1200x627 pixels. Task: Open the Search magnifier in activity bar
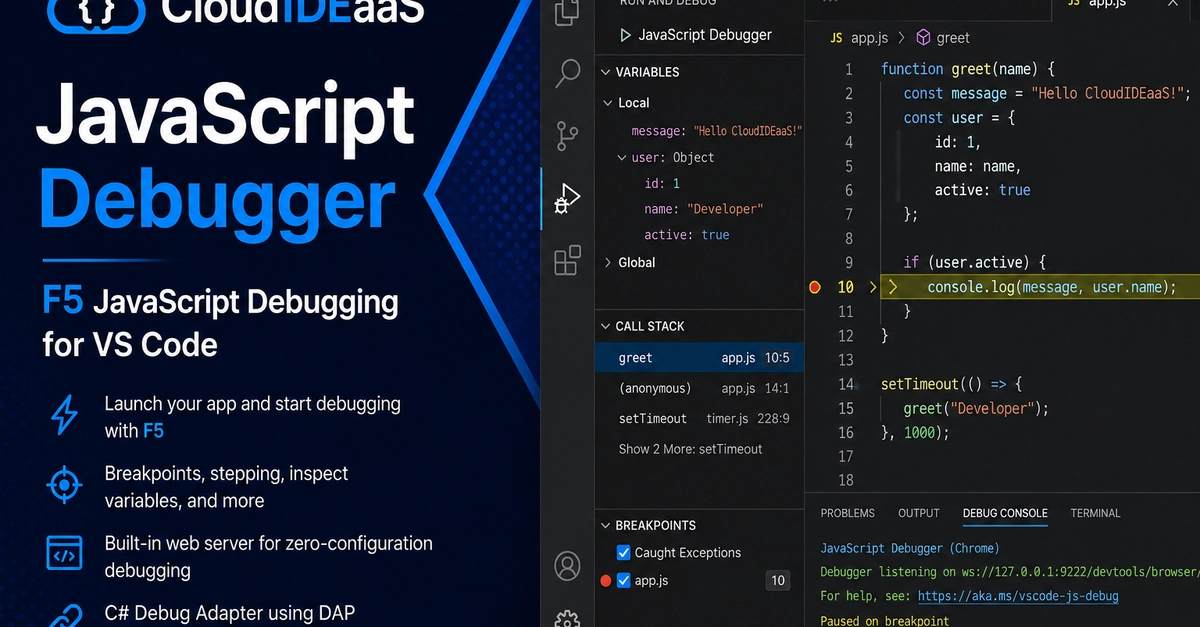point(568,72)
